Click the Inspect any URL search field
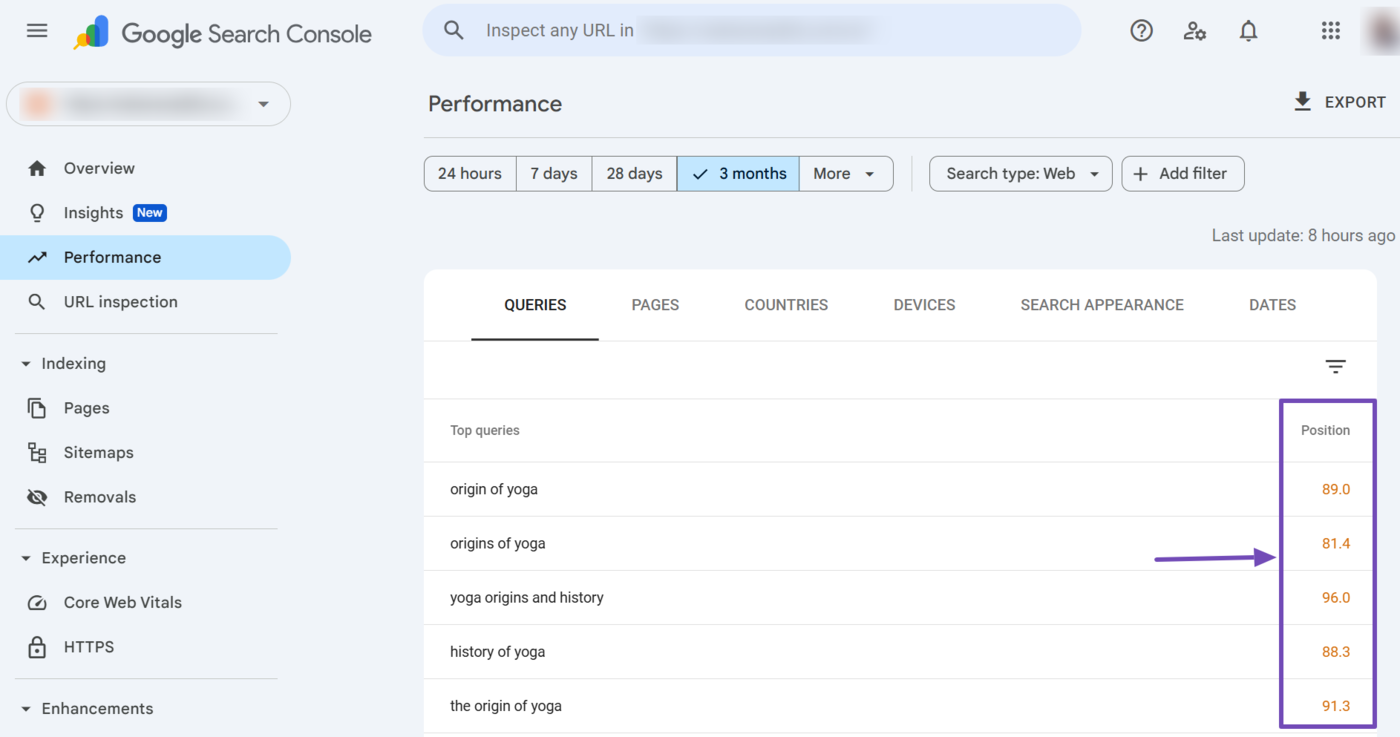 (750, 31)
